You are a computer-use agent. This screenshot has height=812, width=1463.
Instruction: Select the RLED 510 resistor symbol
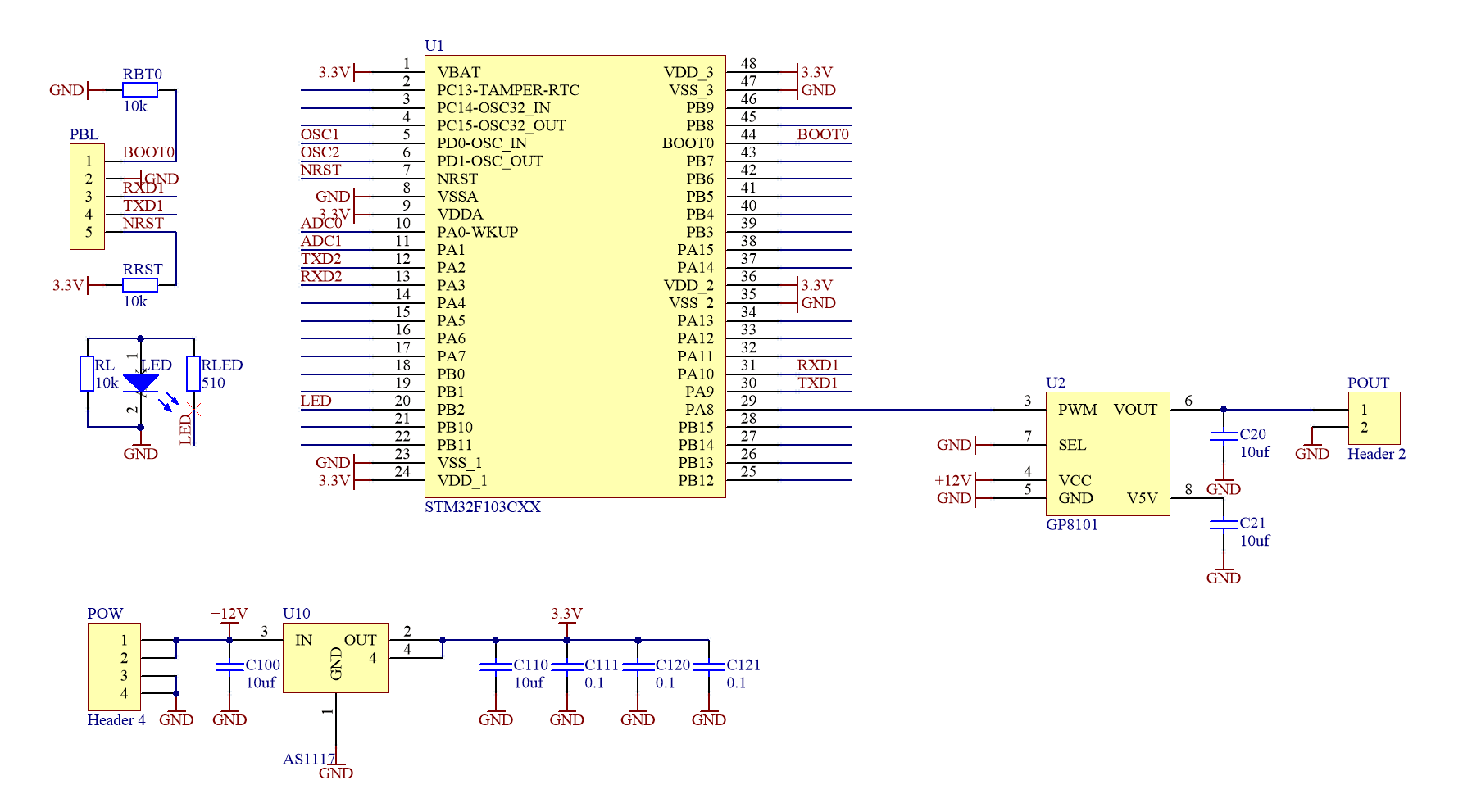(193, 374)
